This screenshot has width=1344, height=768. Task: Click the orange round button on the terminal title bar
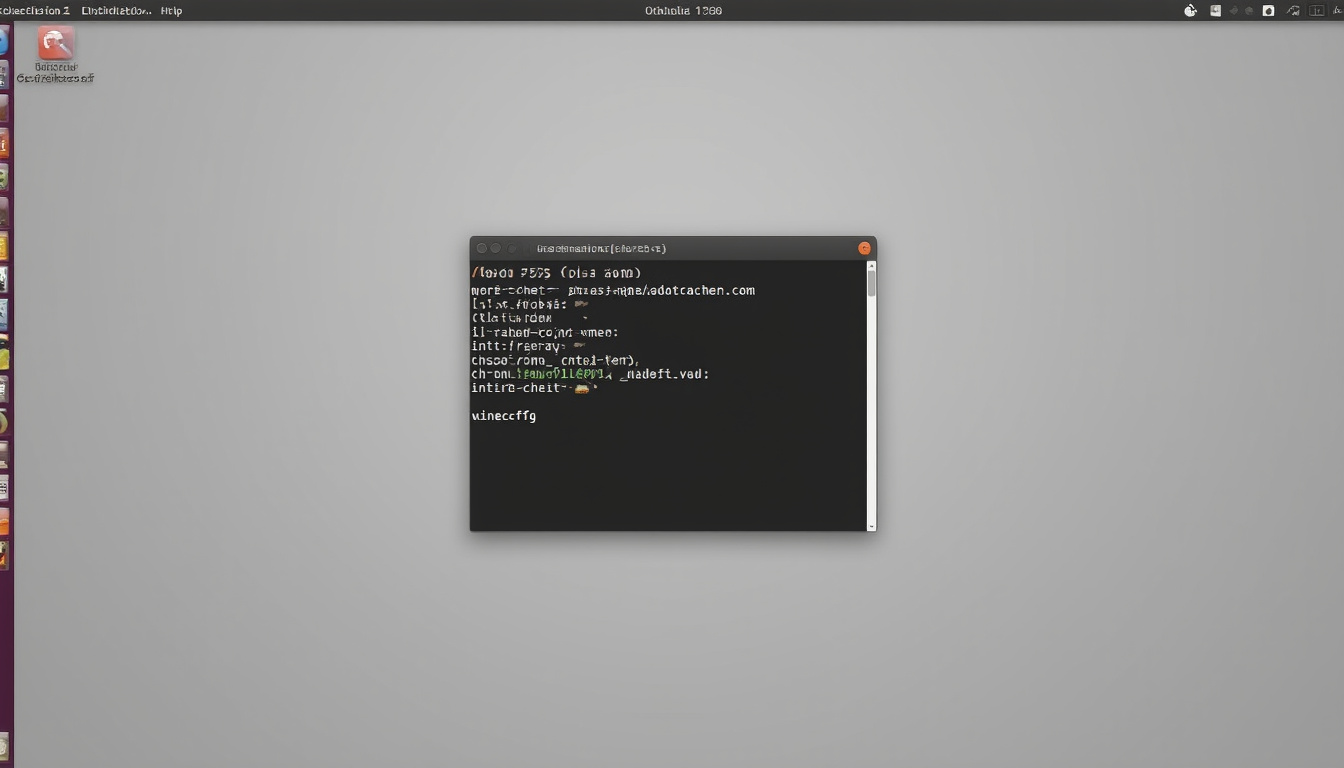click(864, 248)
